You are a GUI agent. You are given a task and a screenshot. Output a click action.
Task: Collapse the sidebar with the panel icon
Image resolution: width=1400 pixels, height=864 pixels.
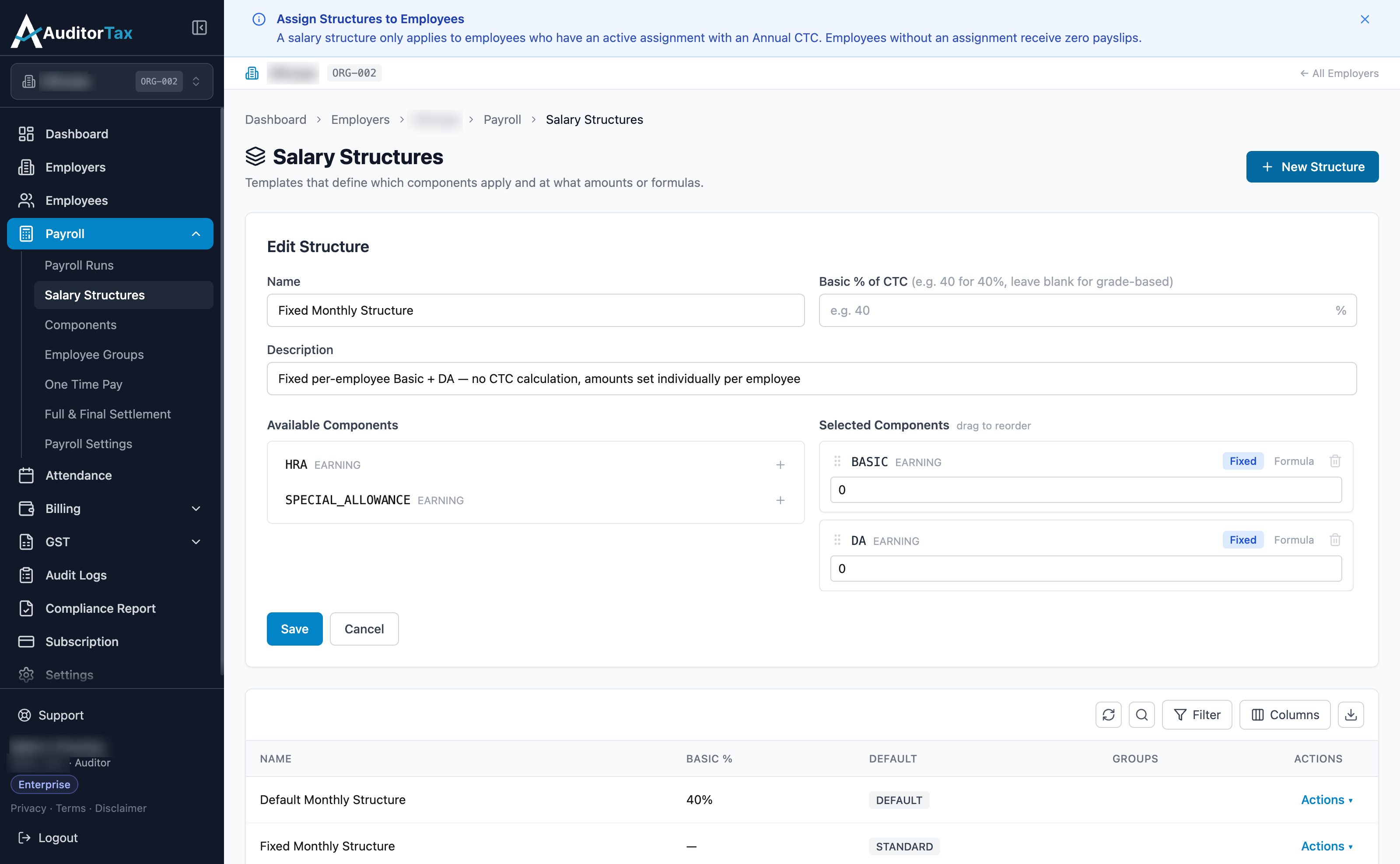(199, 28)
